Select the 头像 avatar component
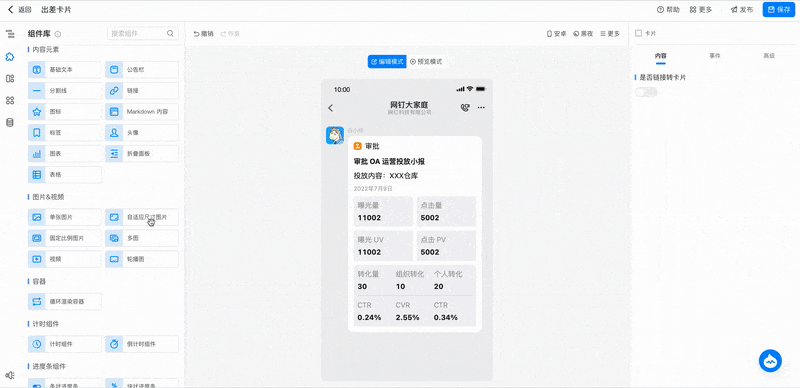This screenshot has width=800, height=388. (142, 132)
